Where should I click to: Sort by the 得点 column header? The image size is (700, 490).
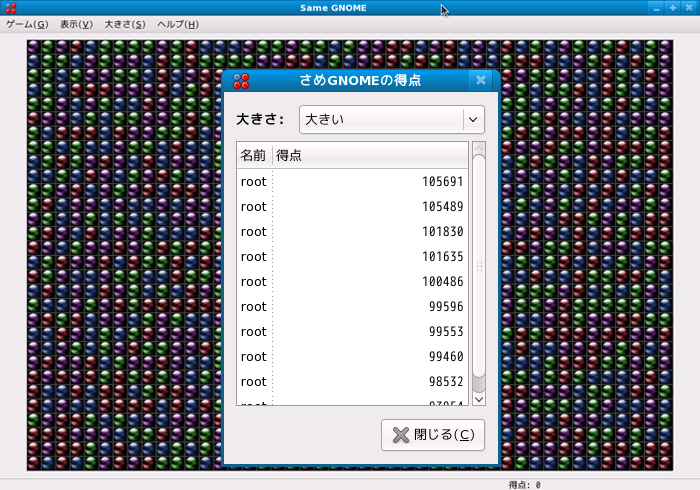370,155
